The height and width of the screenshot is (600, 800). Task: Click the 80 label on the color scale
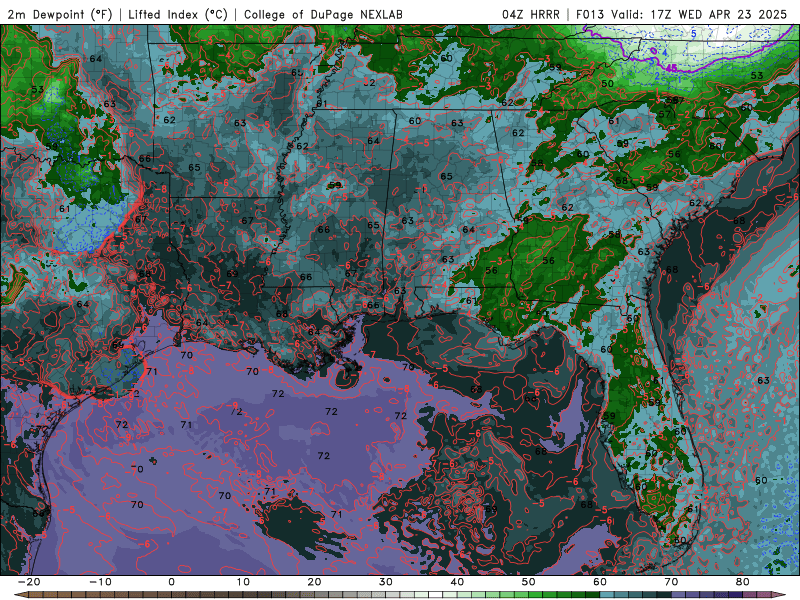coord(743,582)
